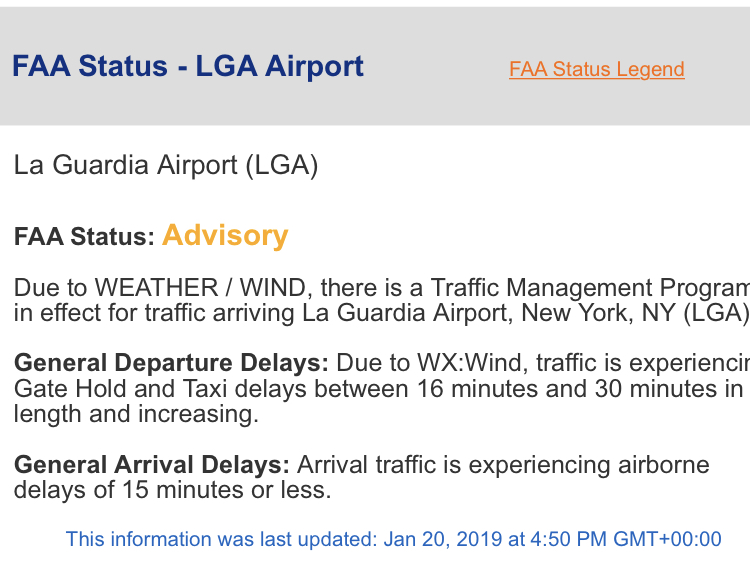This screenshot has width=750, height=587.
Task: Click the 'Due to WX:Wind' departure text
Action: 432,363
